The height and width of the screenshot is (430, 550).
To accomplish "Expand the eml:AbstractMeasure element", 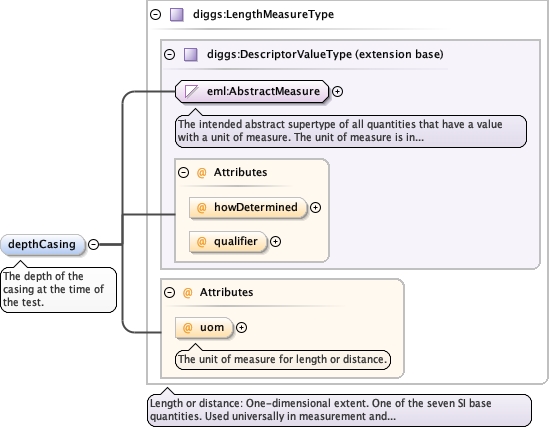I will coord(337,92).
